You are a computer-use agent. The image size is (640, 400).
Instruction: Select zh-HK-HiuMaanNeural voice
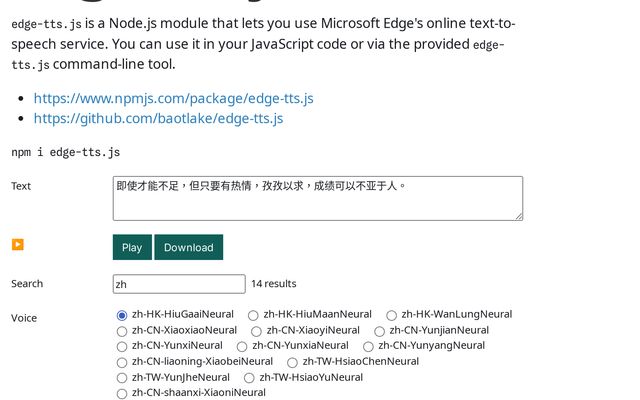click(x=253, y=315)
